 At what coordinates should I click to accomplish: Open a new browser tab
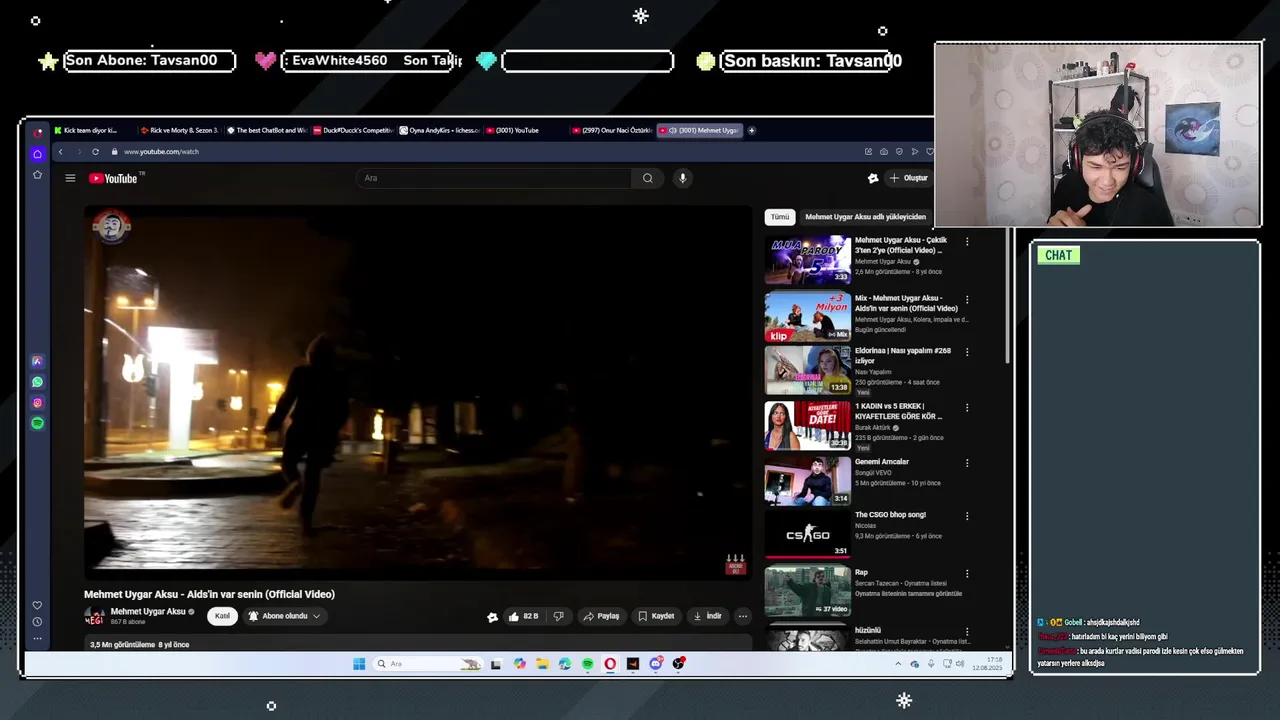tap(752, 130)
